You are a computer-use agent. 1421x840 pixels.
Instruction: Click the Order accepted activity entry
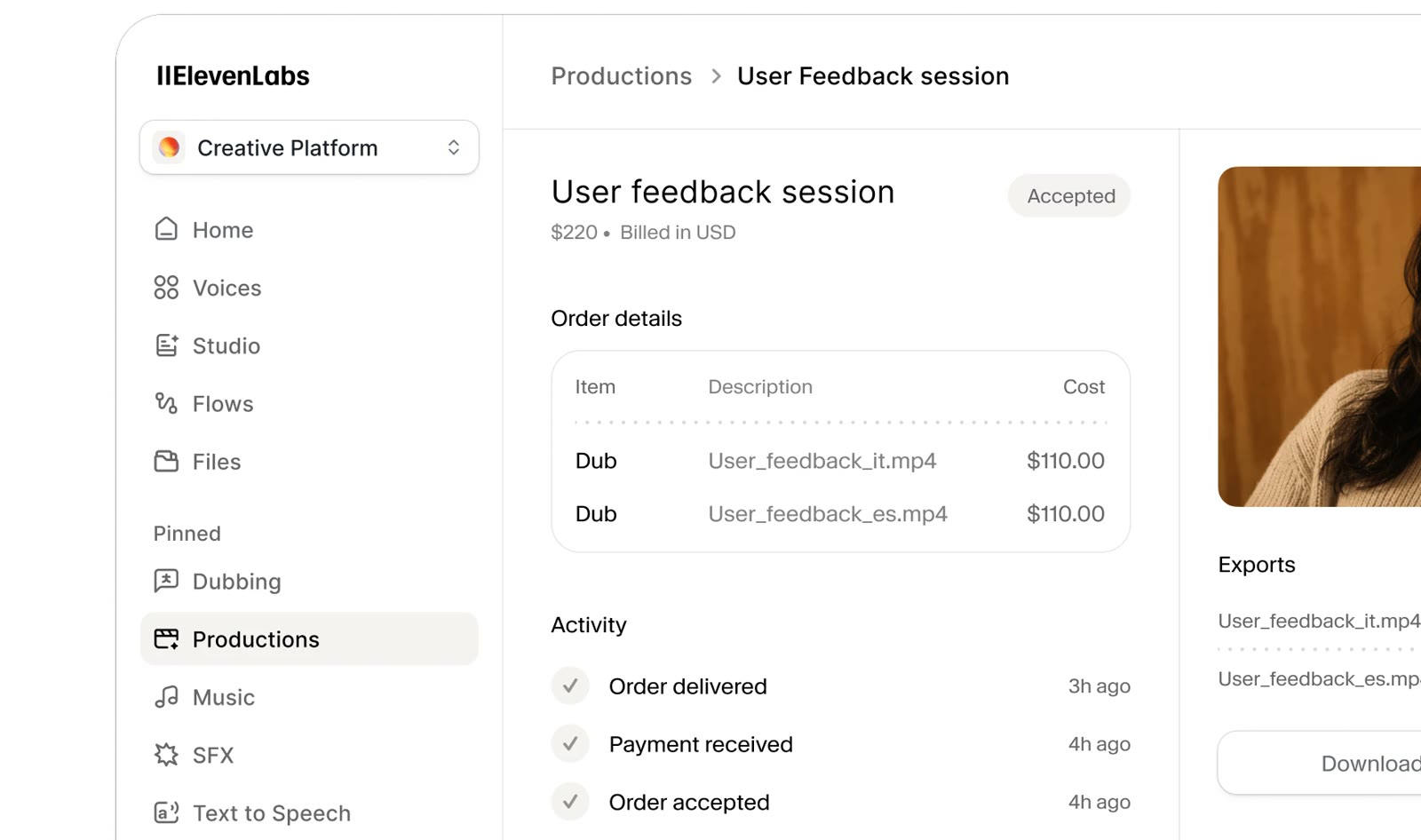pyautogui.click(x=840, y=802)
